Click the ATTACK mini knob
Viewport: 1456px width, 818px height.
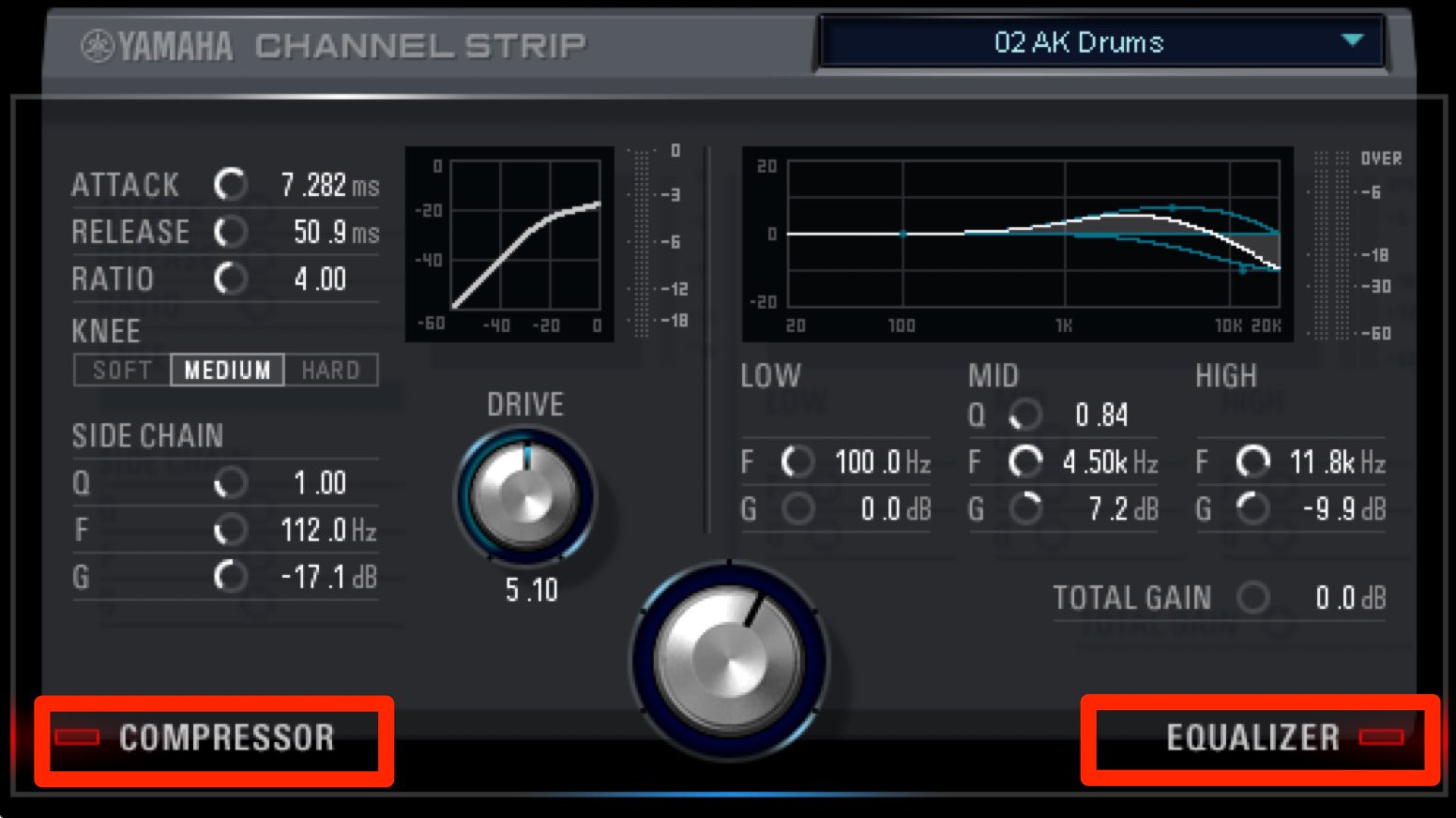[x=230, y=185]
